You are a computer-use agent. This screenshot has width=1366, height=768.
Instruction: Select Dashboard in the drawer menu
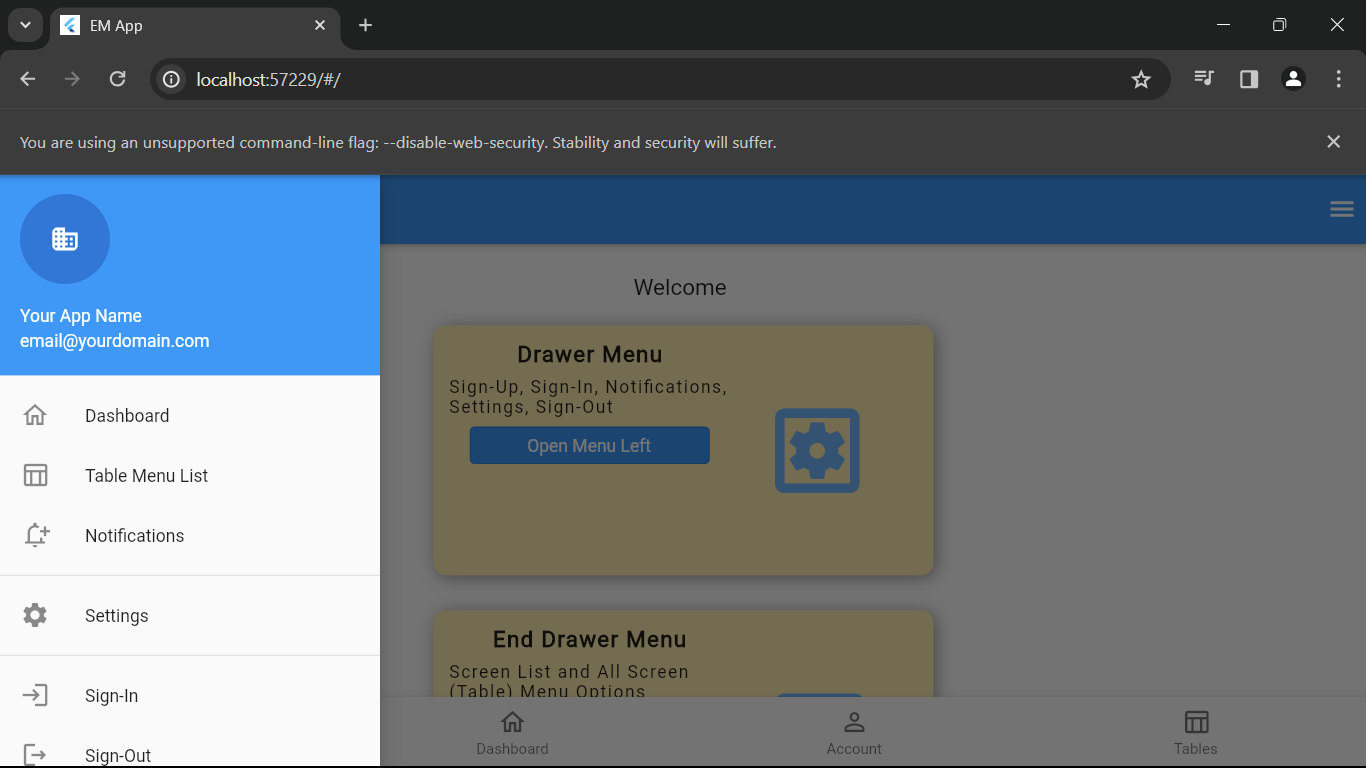pos(190,415)
